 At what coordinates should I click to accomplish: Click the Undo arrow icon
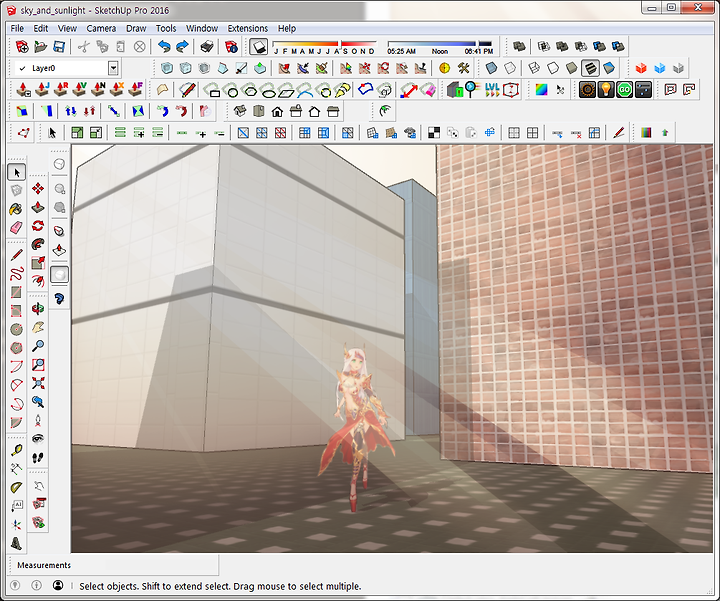click(164, 46)
